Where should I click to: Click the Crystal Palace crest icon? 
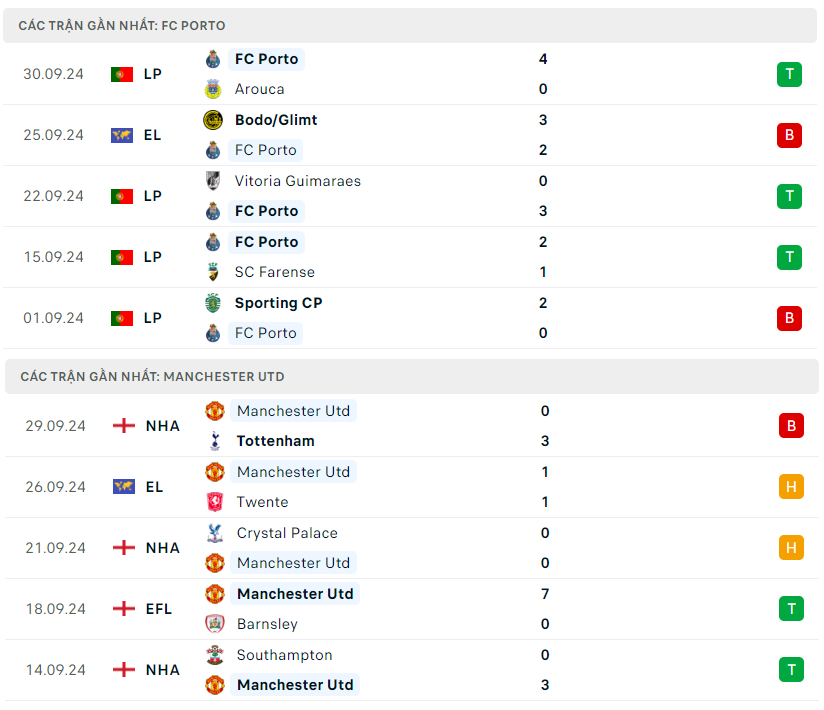(214, 533)
